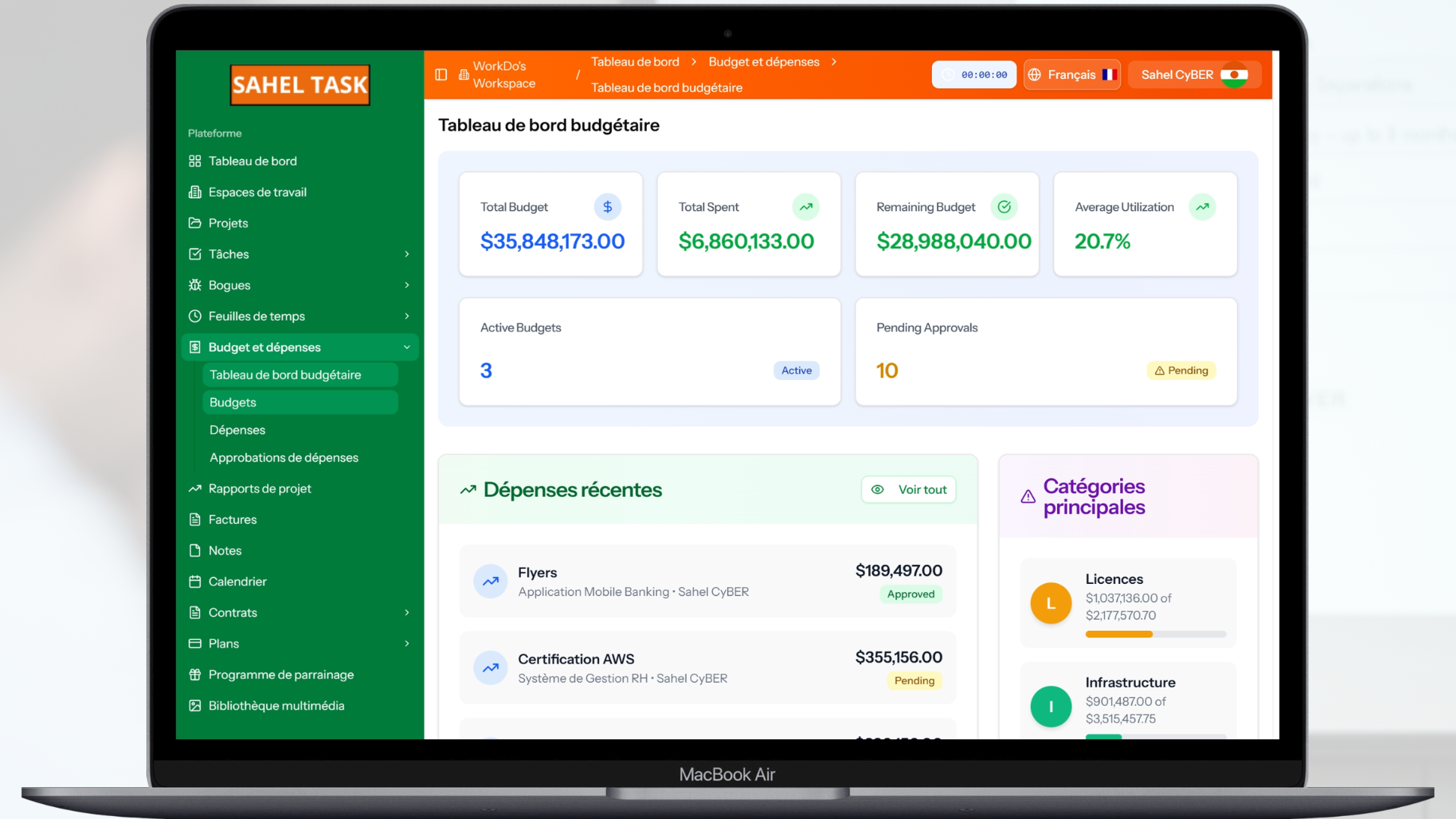Open the Sahel CyBER user menu
The width and height of the screenshot is (1456, 819).
[x=1193, y=75]
